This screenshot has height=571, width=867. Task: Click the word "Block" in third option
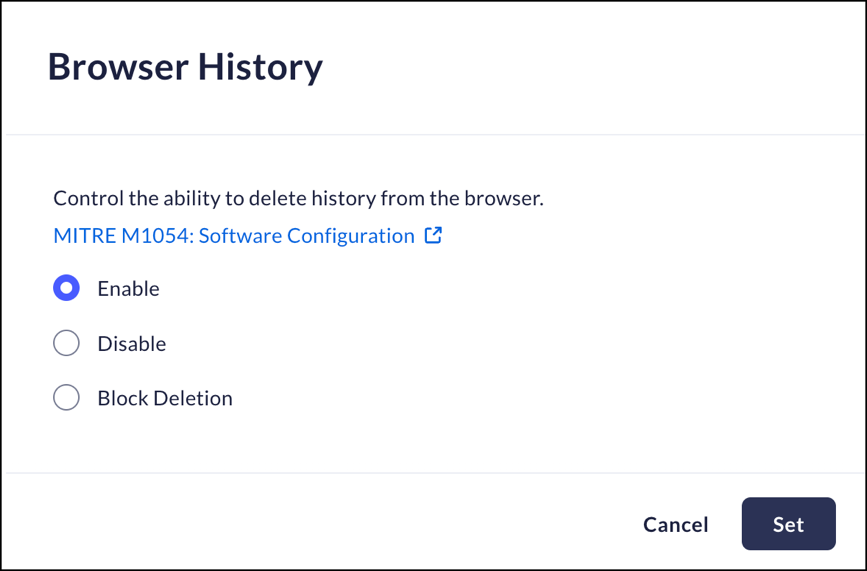119,398
